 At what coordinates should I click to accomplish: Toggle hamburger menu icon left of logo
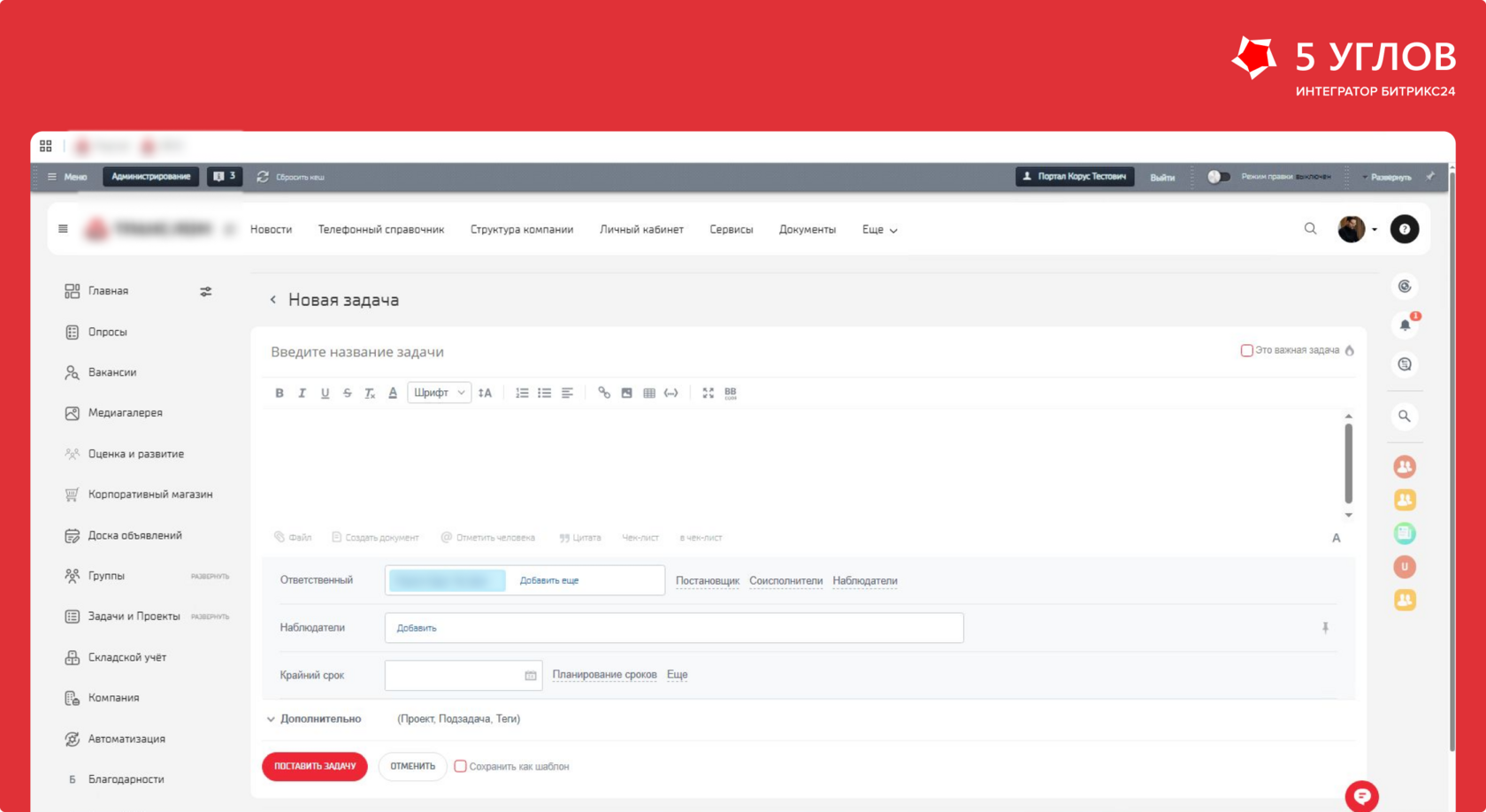click(63, 229)
